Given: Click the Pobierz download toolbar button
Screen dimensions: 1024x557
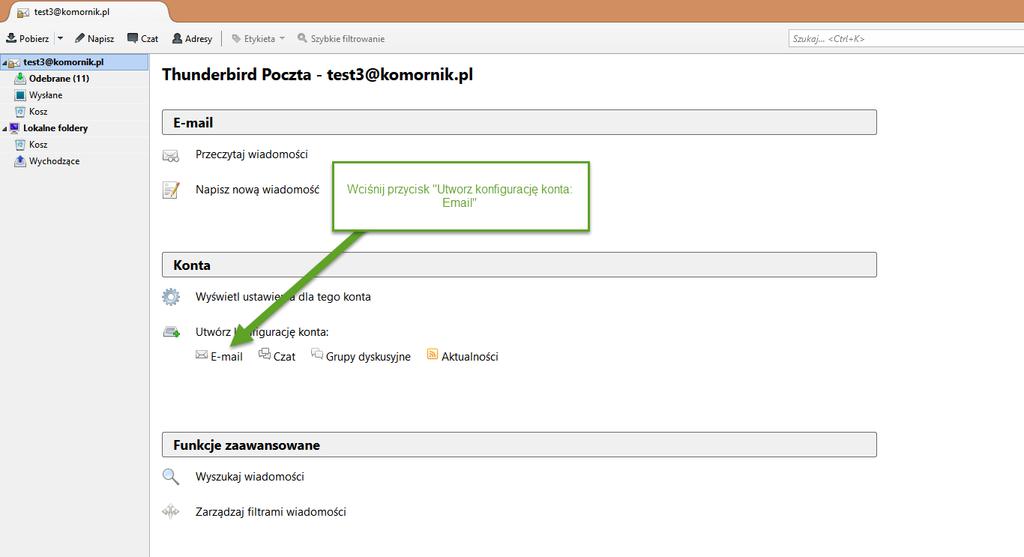Looking at the screenshot, I should pyautogui.click(x=27, y=39).
